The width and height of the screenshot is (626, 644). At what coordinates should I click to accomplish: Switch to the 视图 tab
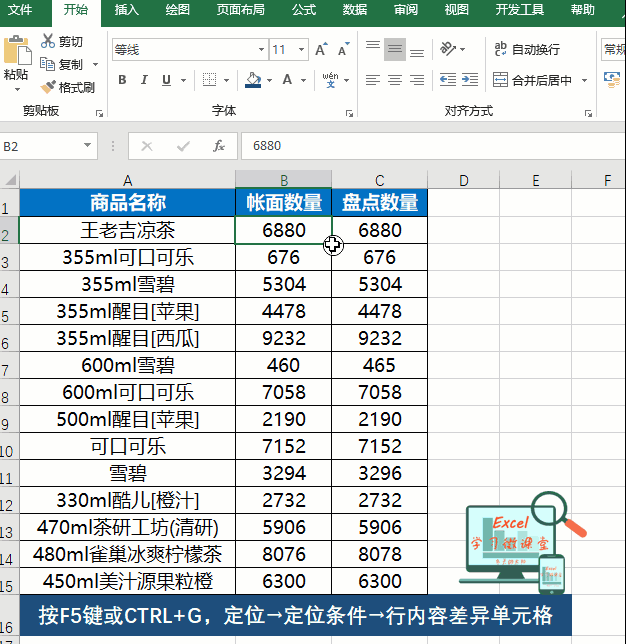click(x=457, y=9)
